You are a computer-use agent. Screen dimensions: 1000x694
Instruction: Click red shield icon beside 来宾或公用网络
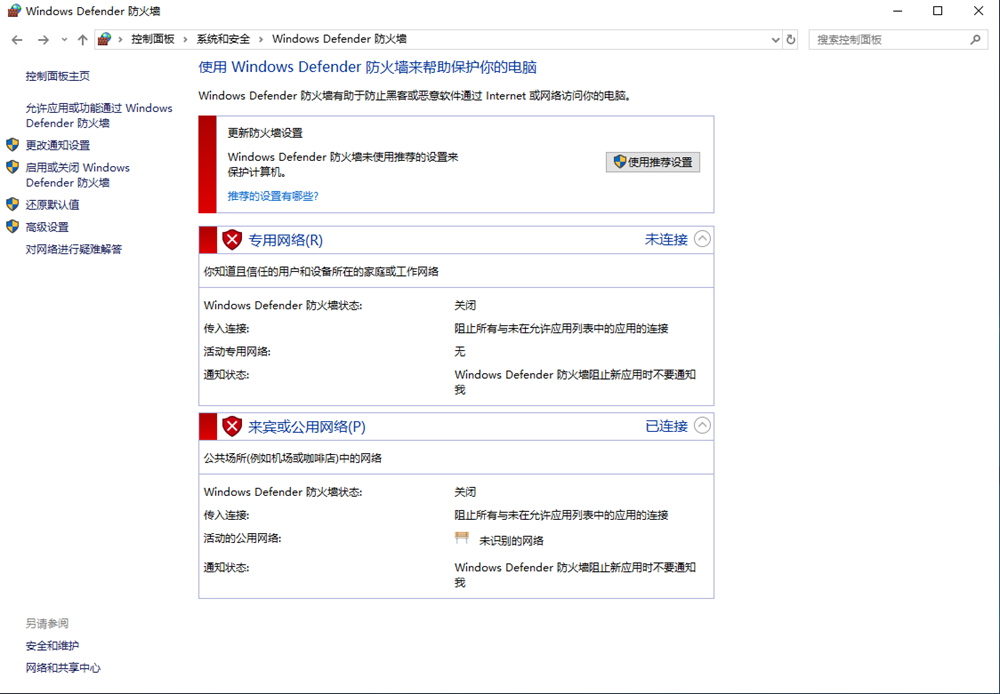pos(232,427)
